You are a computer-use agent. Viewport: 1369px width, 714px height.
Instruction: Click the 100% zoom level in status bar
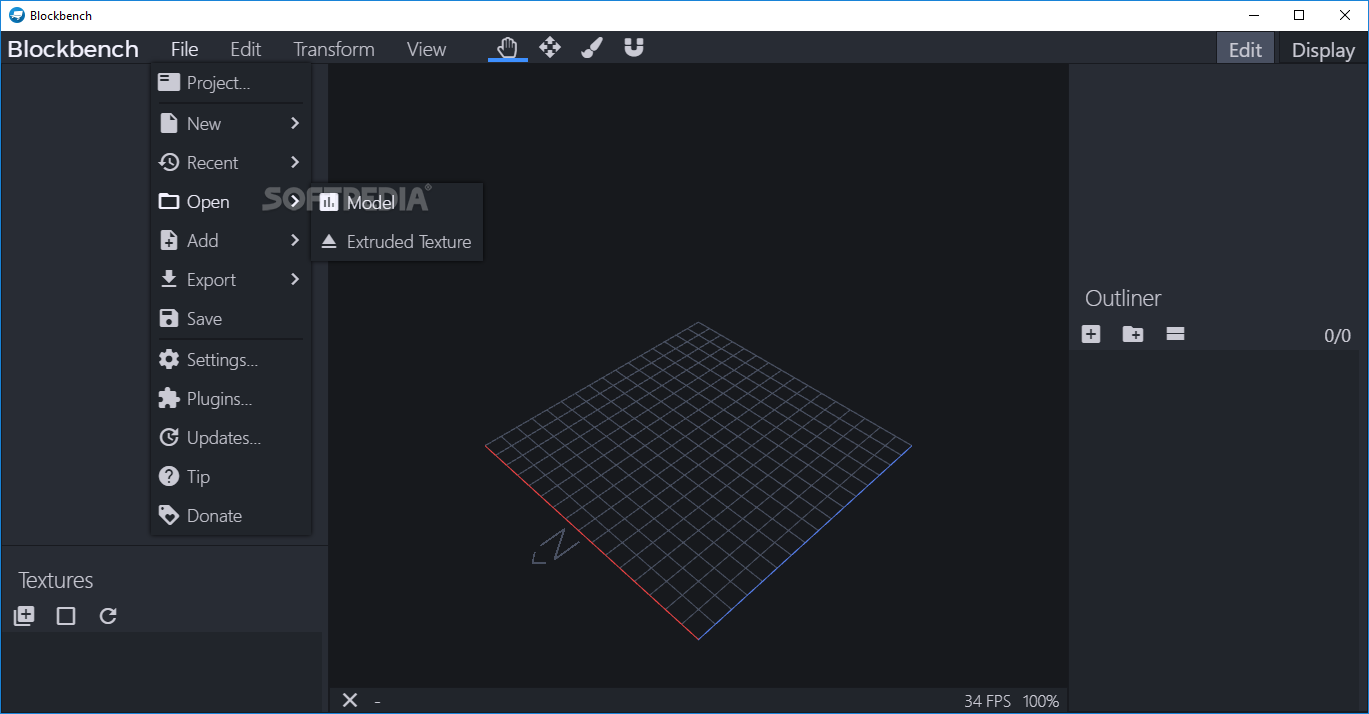[x=1041, y=701]
